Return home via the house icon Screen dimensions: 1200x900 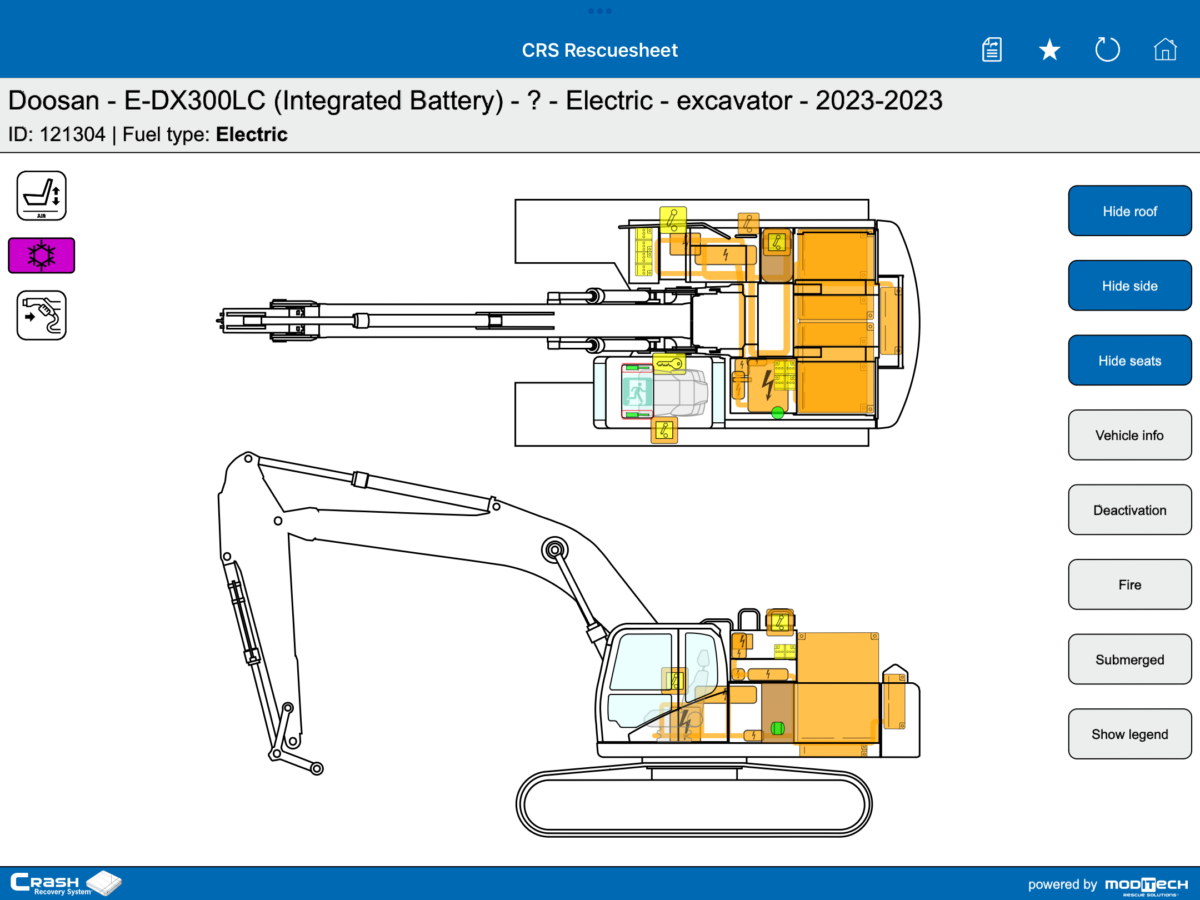click(1165, 48)
